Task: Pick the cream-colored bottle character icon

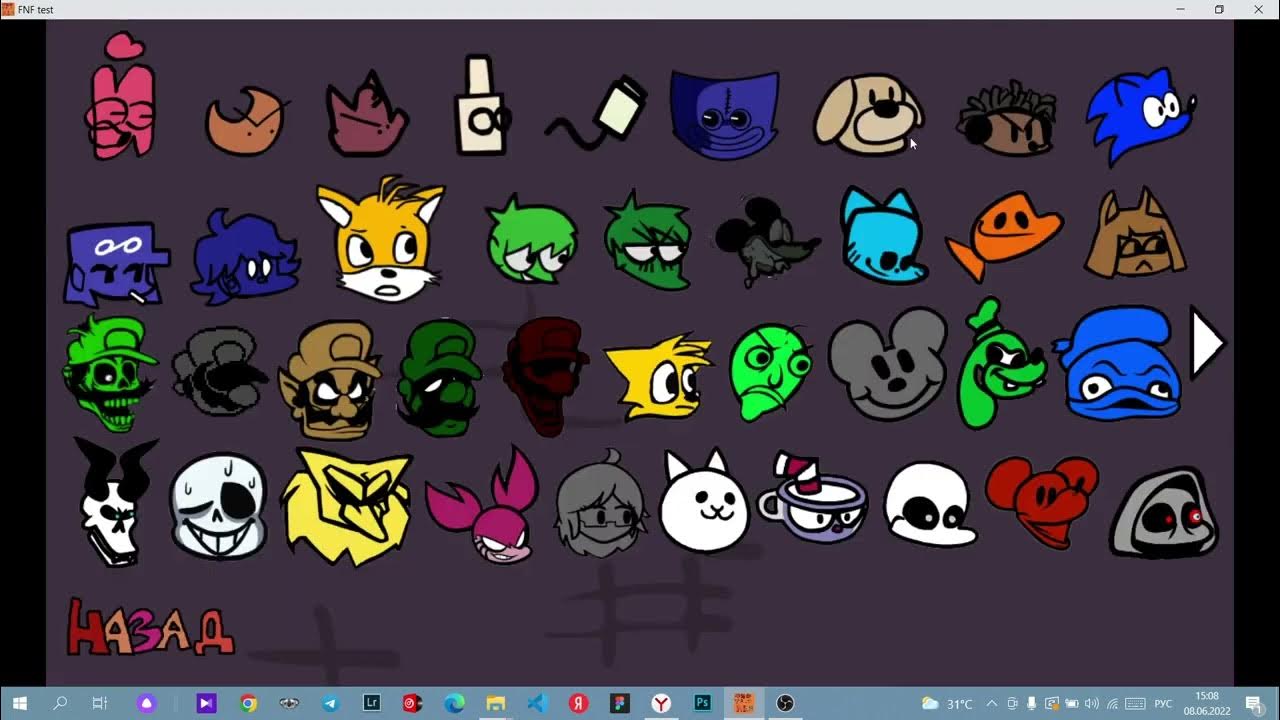Action: (482, 106)
